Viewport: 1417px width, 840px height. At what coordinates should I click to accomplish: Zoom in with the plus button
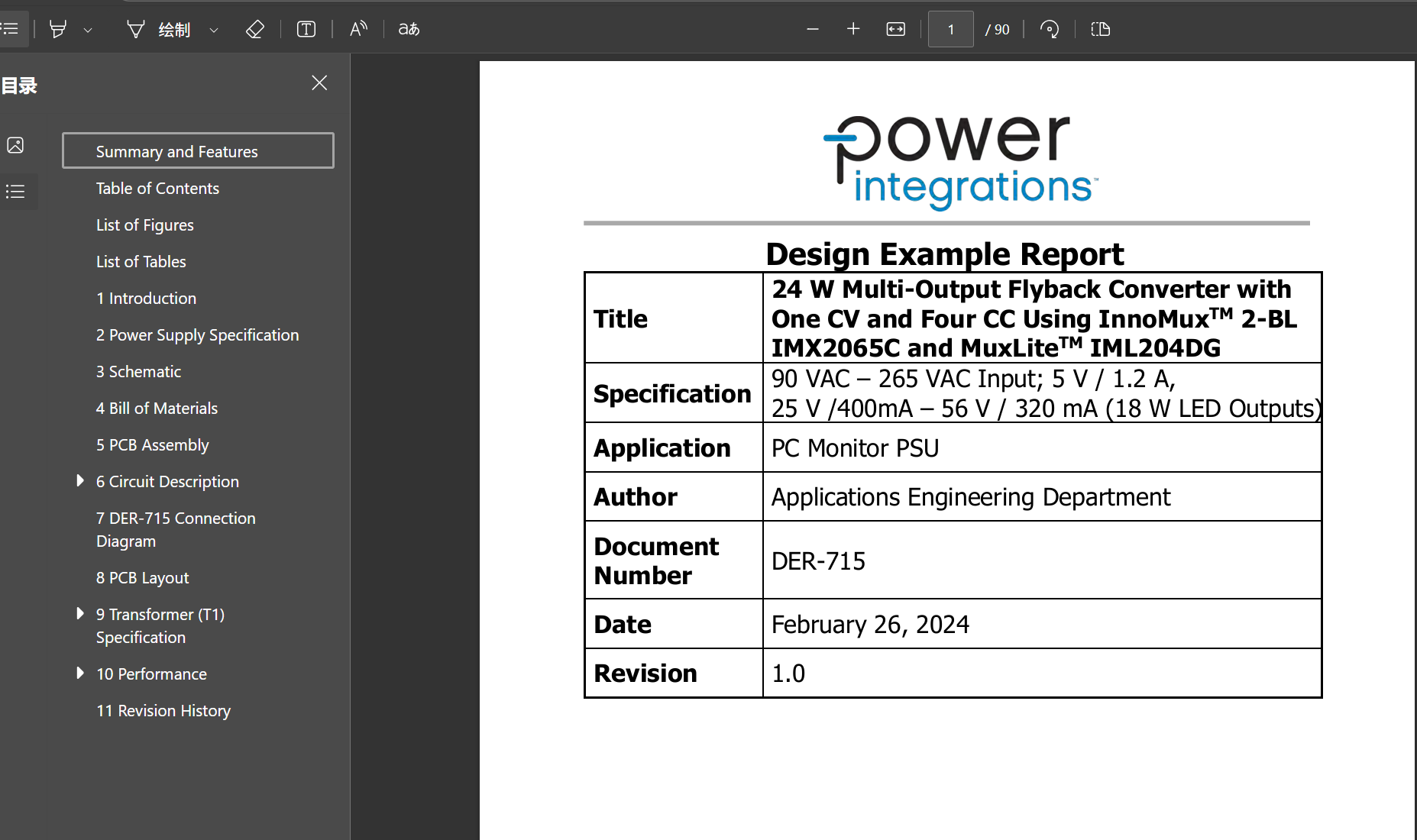(x=853, y=29)
